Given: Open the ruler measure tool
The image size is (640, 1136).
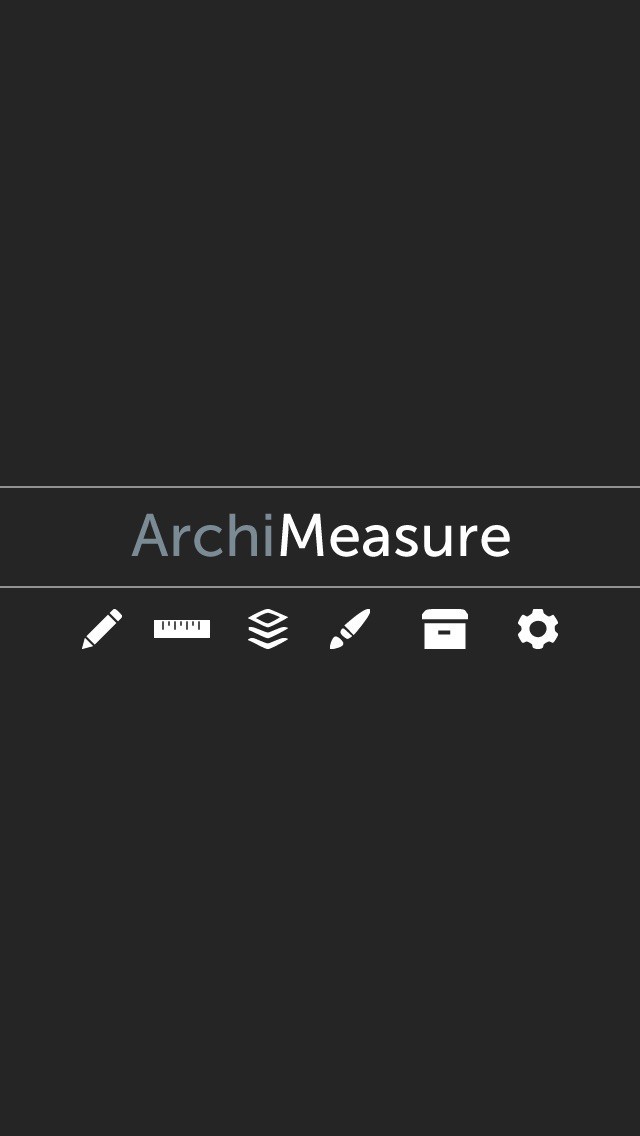Looking at the screenshot, I should (182, 629).
